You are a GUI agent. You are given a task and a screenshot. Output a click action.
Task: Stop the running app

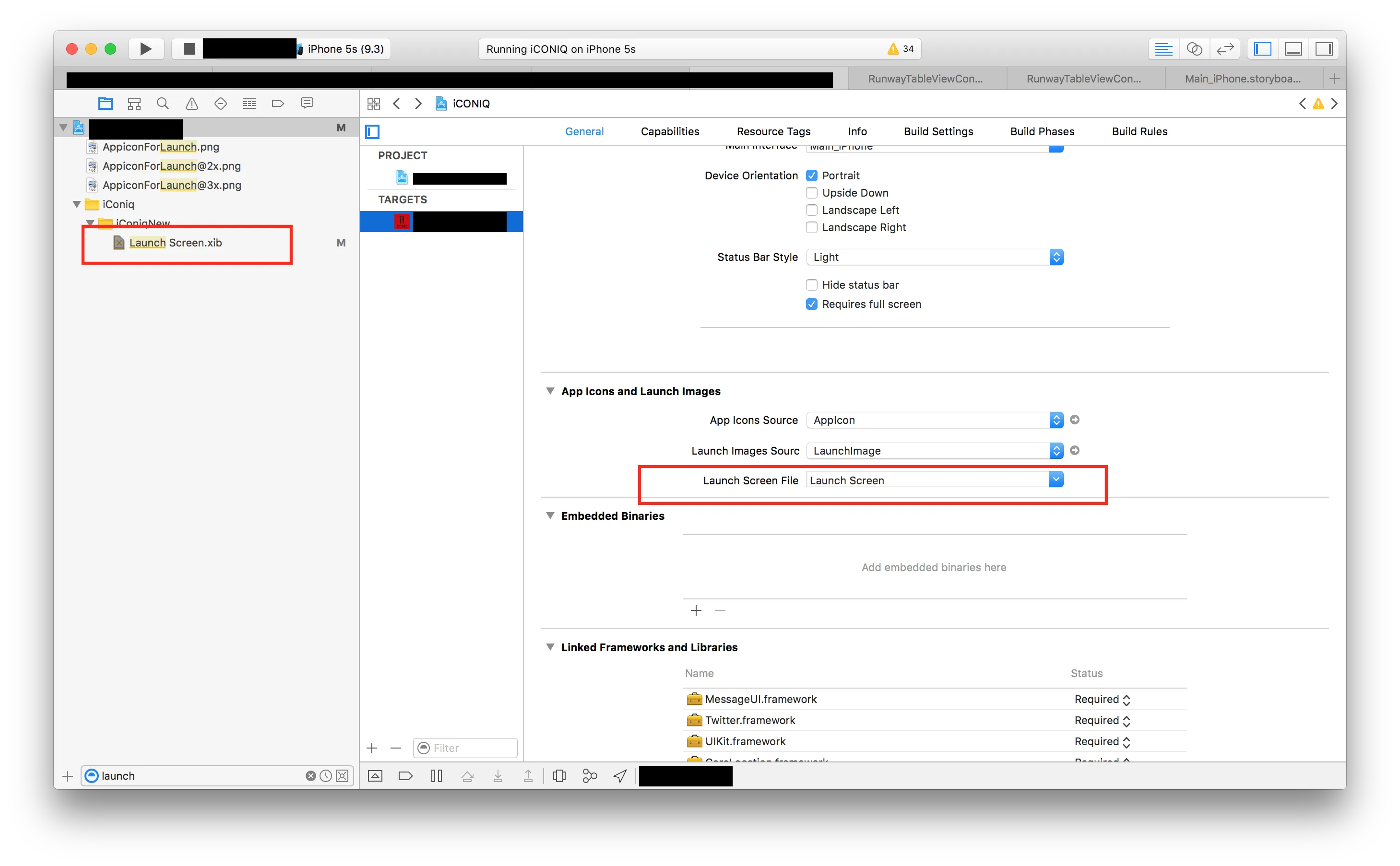click(189, 49)
